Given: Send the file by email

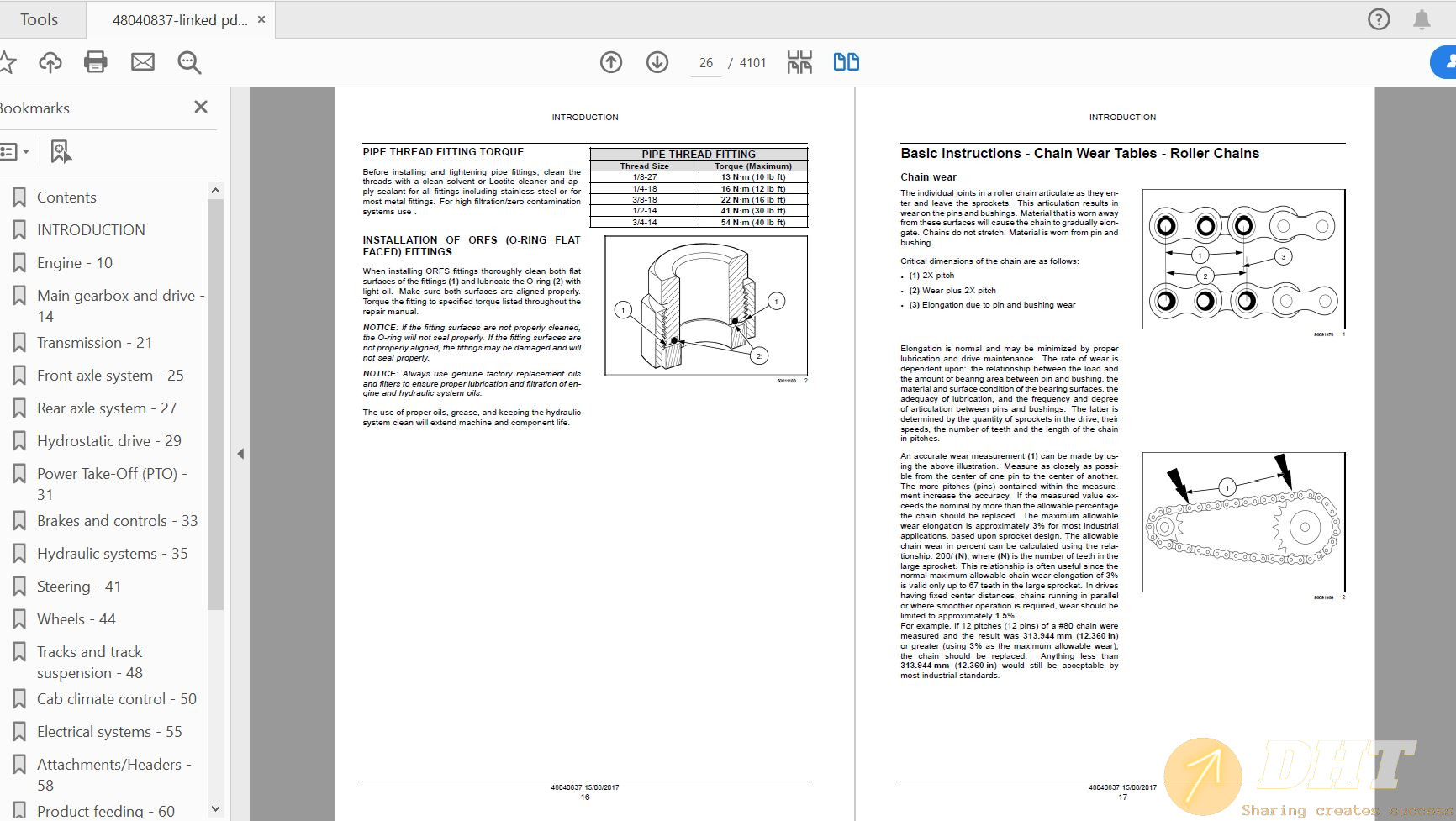Looking at the screenshot, I should click(143, 62).
